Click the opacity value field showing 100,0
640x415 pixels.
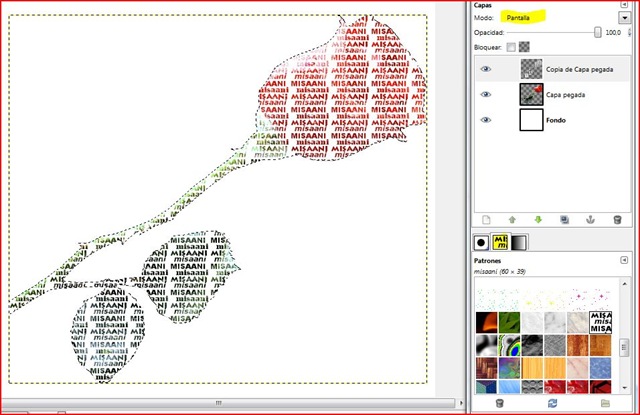(613, 32)
